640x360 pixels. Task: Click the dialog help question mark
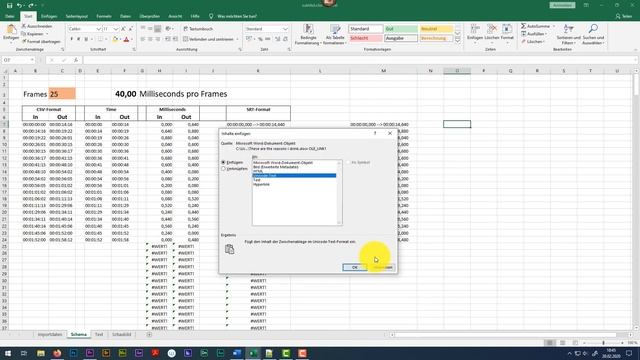pos(375,133)
